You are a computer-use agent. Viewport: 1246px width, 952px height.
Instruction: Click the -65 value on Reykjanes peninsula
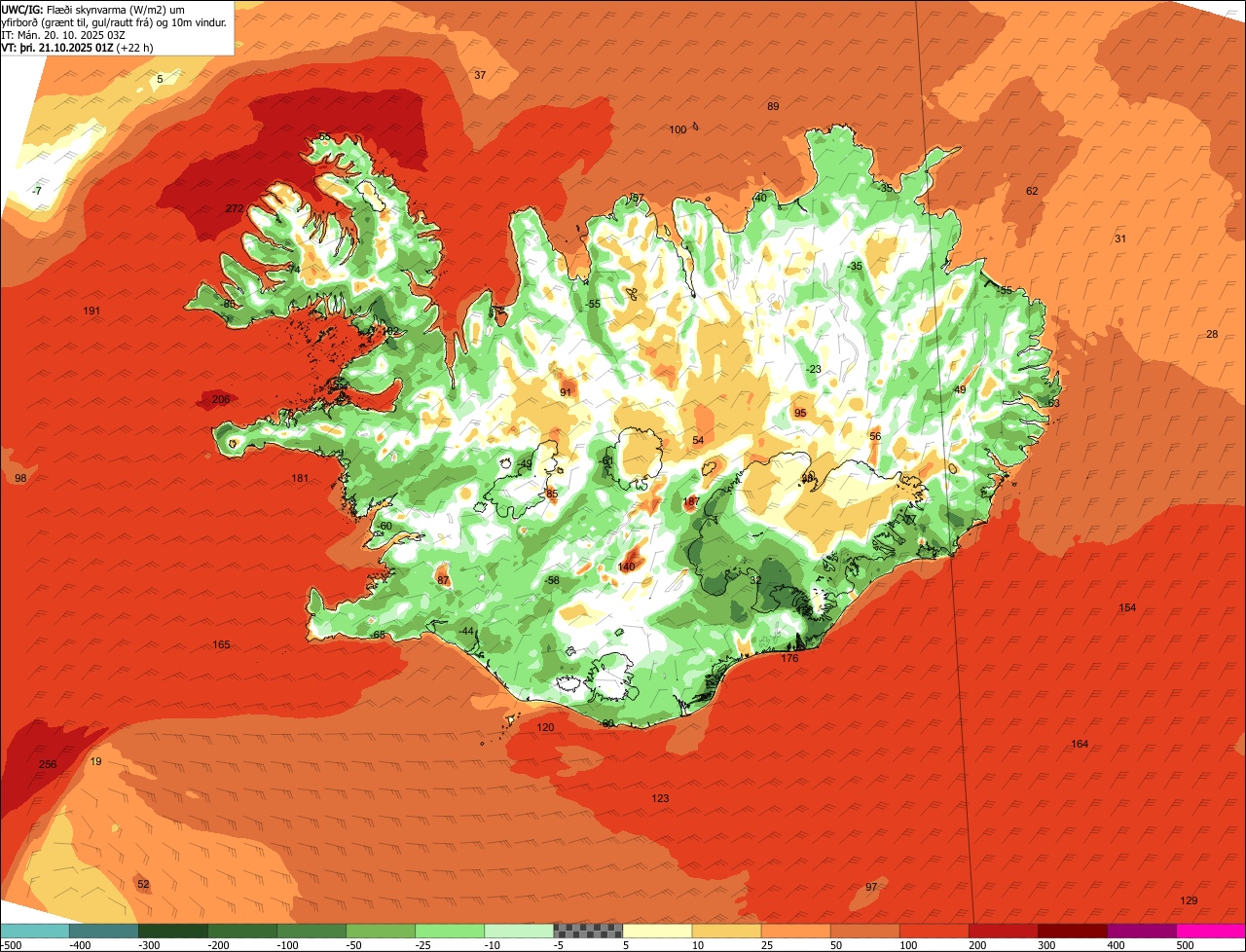pyautogui.click(x=378, y=635)
